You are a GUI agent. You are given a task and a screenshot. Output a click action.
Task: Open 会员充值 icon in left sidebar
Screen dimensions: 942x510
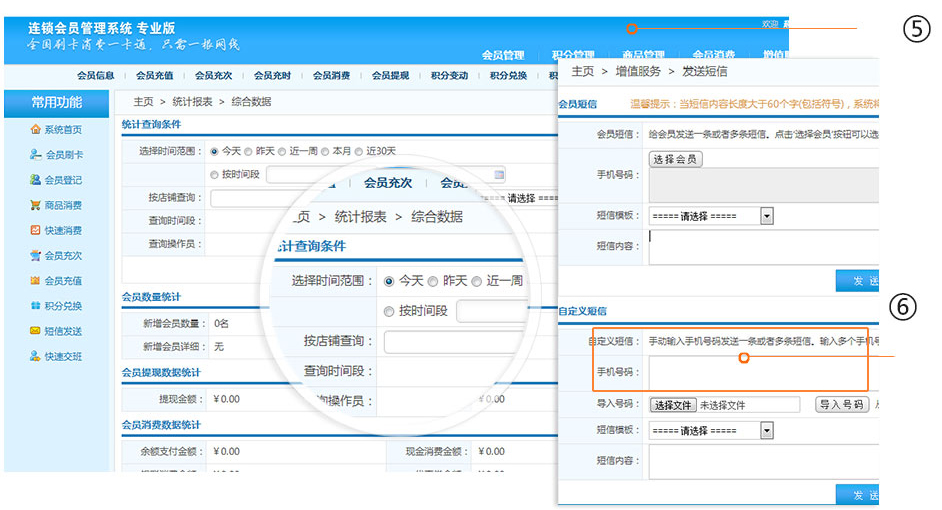[35, 281]
